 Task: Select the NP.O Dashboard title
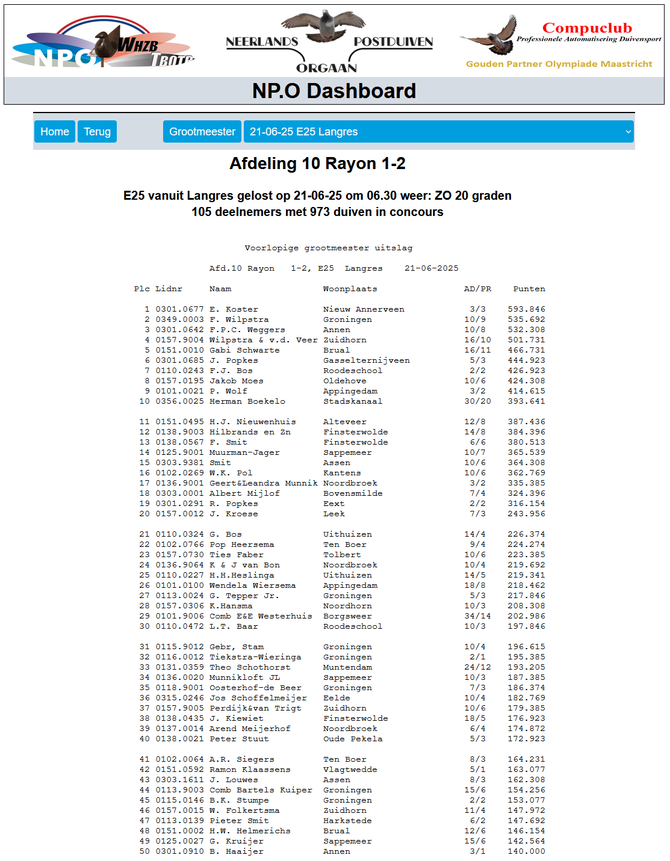click(x=334, y=91)
